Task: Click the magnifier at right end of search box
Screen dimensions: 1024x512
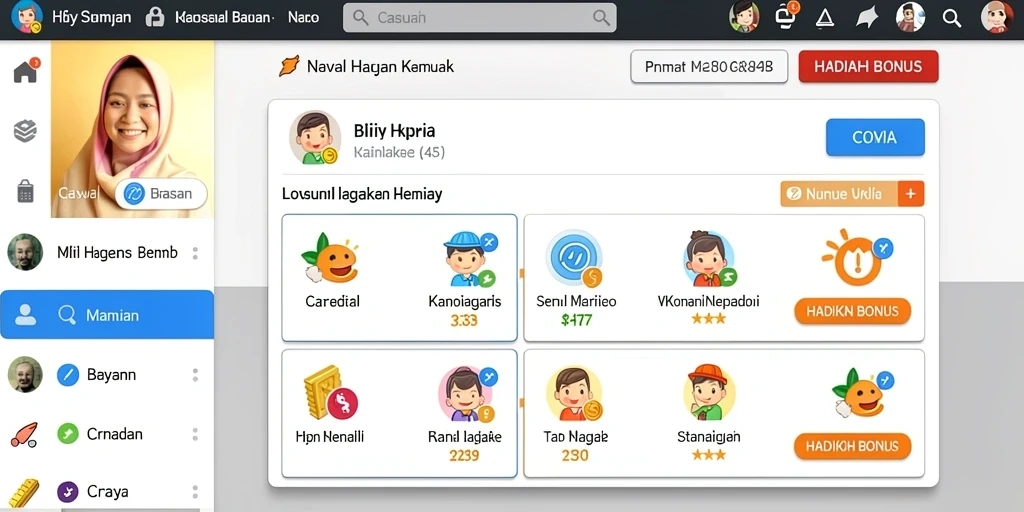Action: (x=601, y=18)
